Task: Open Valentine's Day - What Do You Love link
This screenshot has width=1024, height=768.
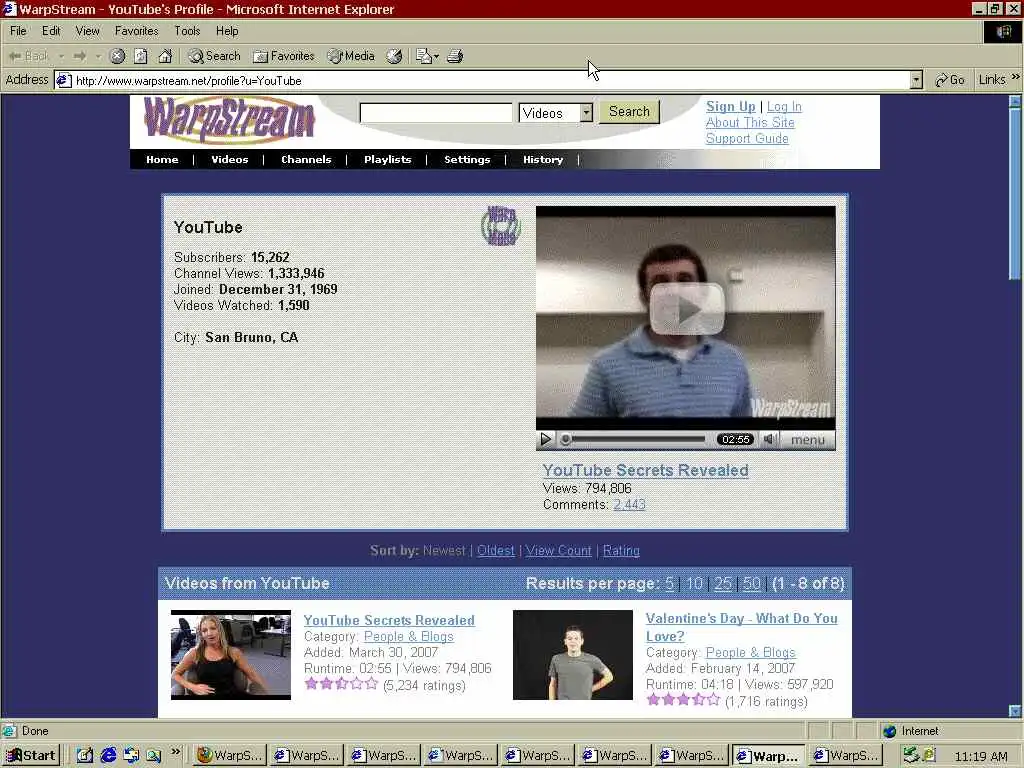Action: pyautogui.click(x=741, y=627)
